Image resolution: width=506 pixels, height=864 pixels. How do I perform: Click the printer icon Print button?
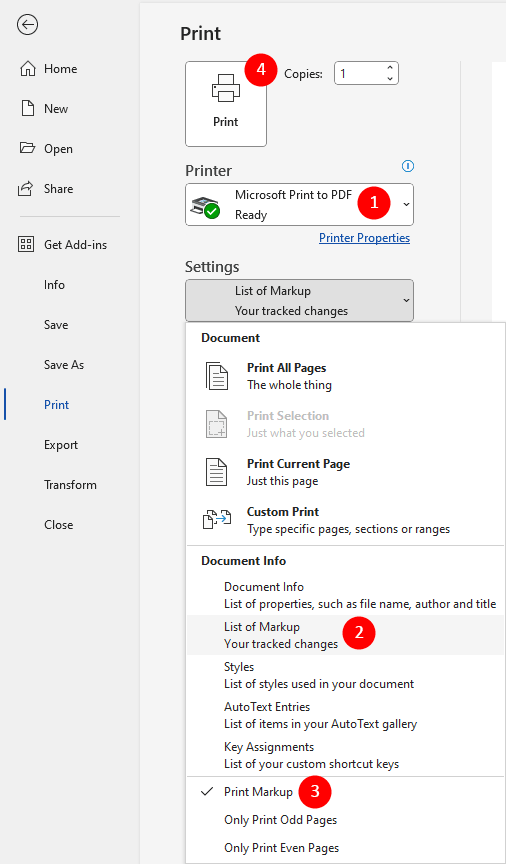click(x=226, y=104)
